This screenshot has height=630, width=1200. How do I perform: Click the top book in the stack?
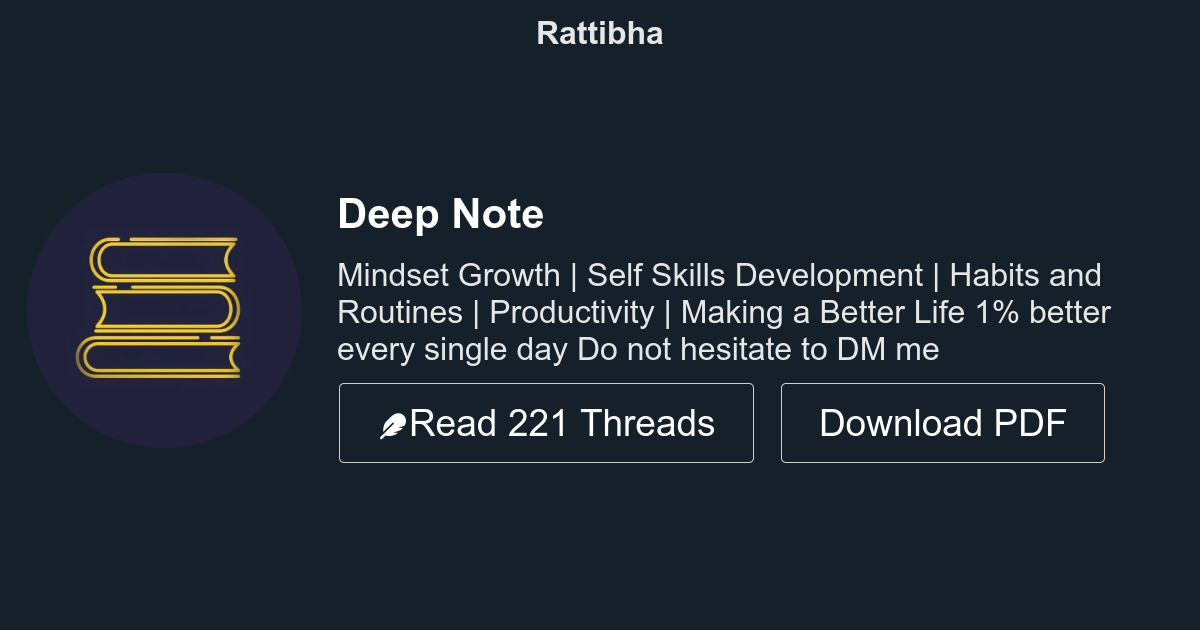pos(163,258)
